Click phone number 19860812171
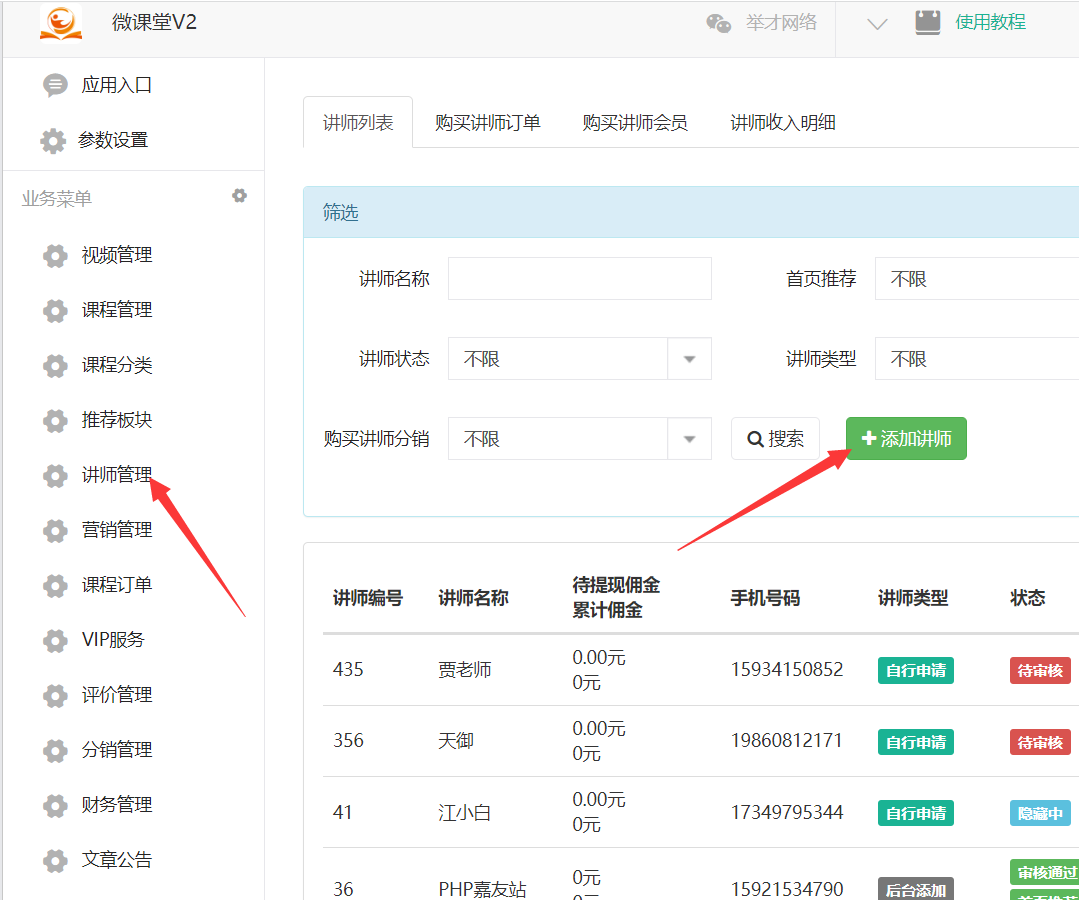The width and height of the screenshot is (1079, 900). click(787, 741)
